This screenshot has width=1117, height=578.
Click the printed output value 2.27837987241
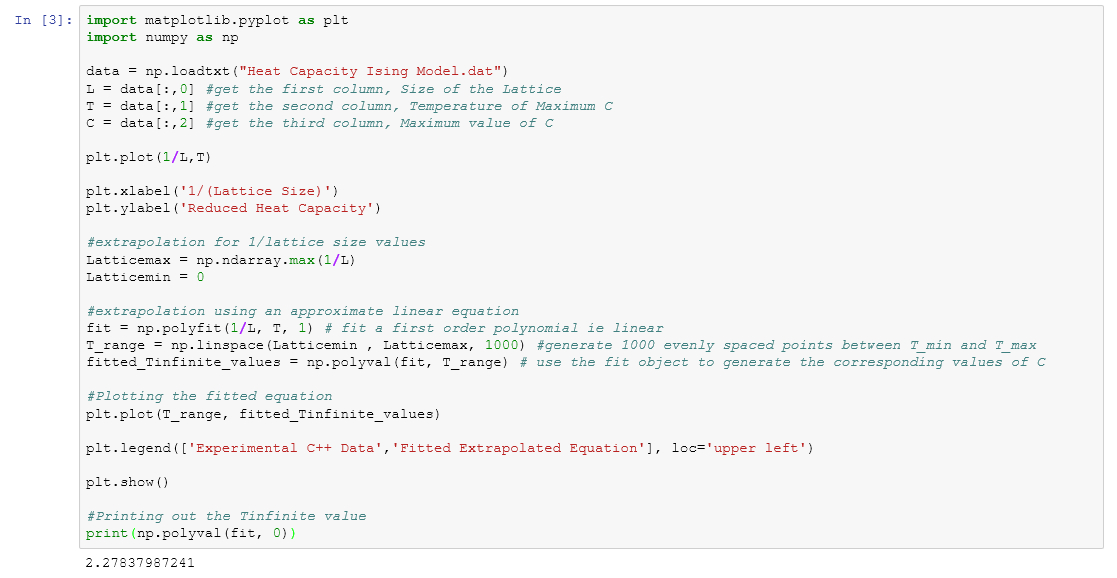click(x=141, y=562)
